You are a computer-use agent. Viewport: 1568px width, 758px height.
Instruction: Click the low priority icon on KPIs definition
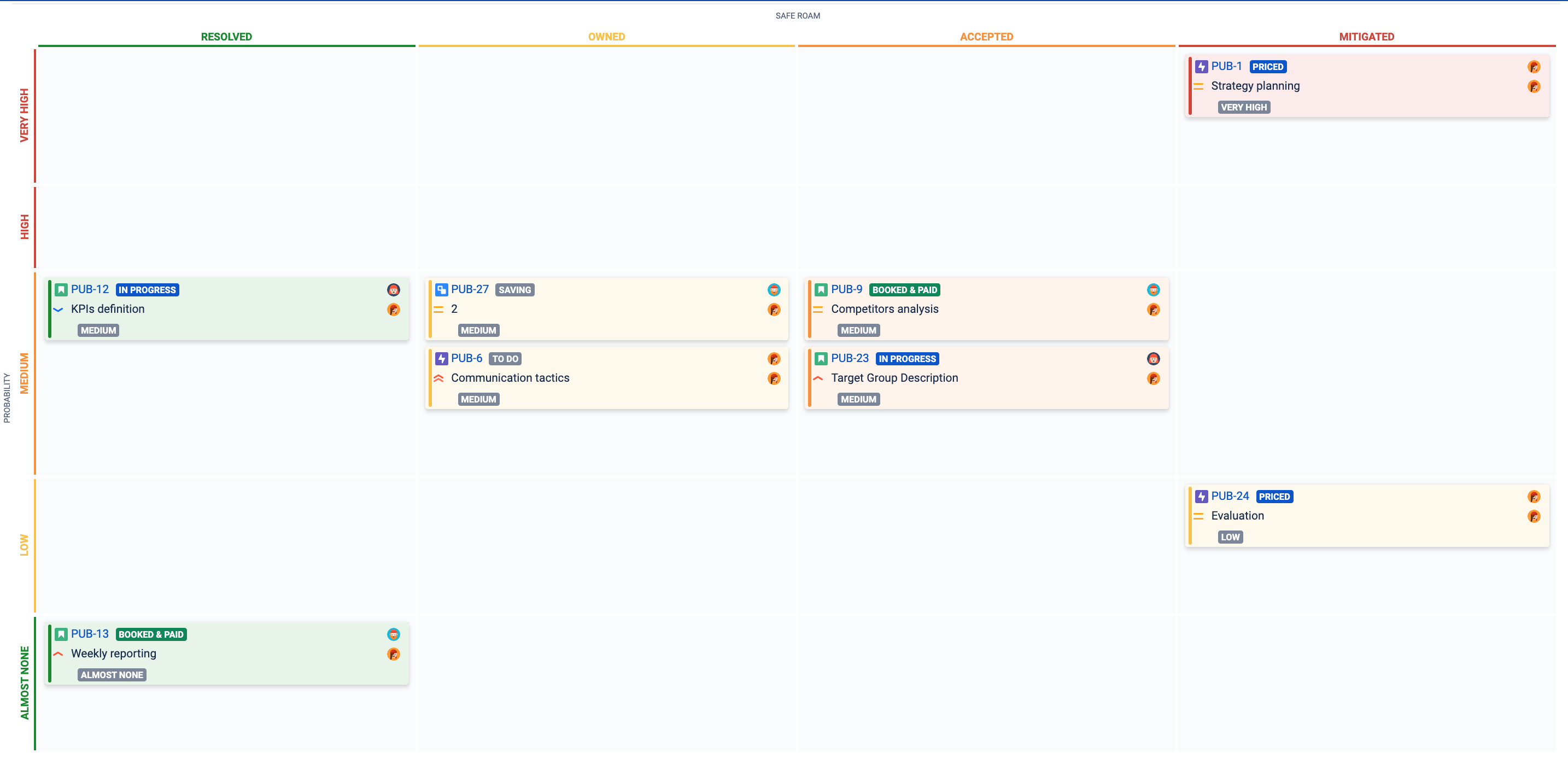[58, 310]
